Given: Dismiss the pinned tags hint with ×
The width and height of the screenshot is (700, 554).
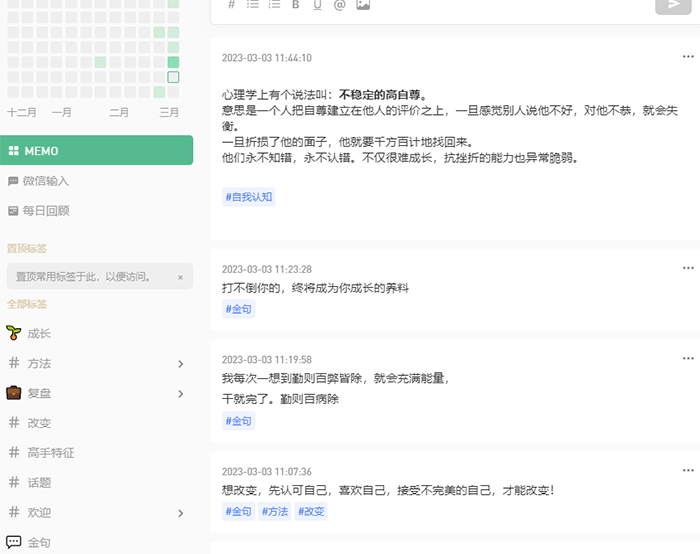Looking at the screenshot, I should click(x=180, y=277).
